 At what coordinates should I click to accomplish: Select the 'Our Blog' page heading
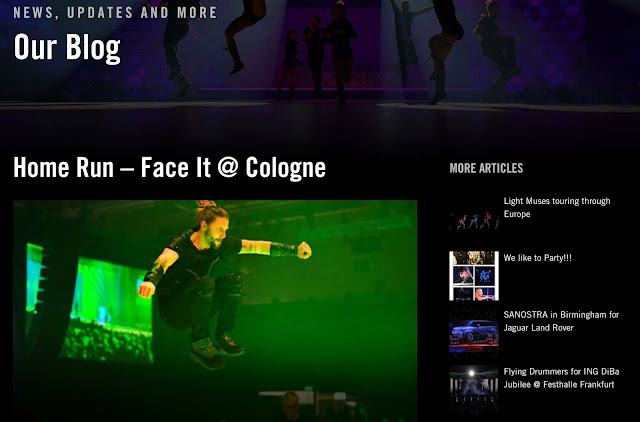pyautogui.click(x=67, y=48)
